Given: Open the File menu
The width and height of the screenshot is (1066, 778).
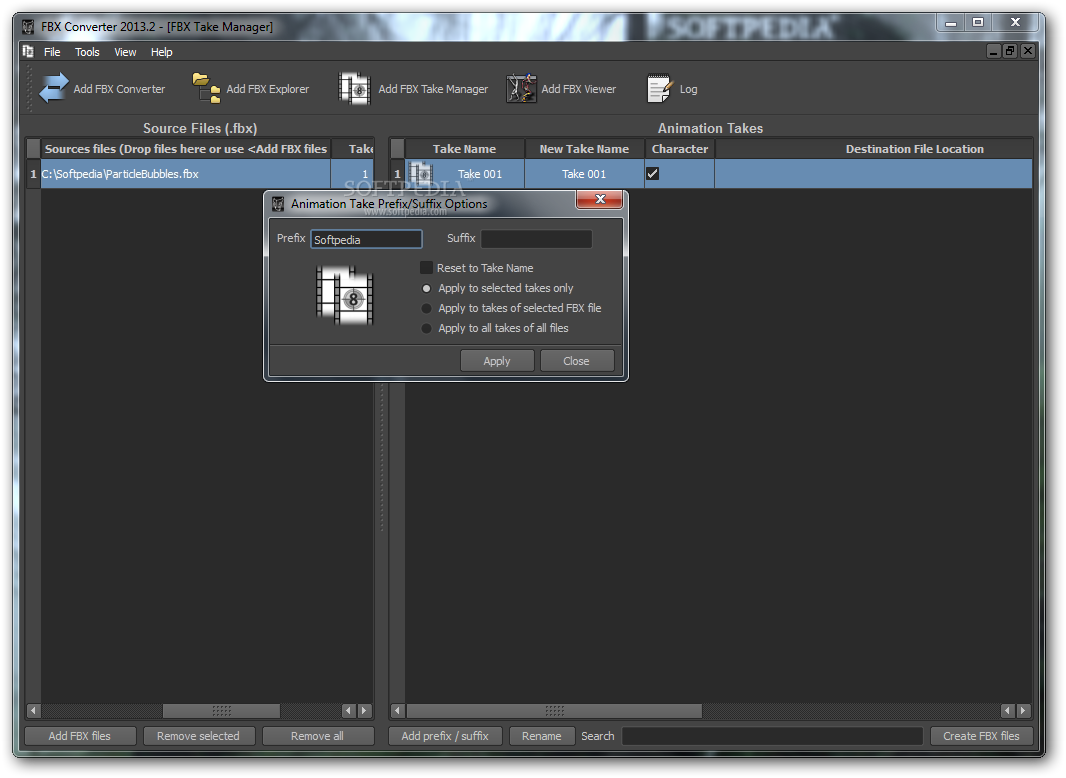Looking at the screenshot, I should click(52, 52).
